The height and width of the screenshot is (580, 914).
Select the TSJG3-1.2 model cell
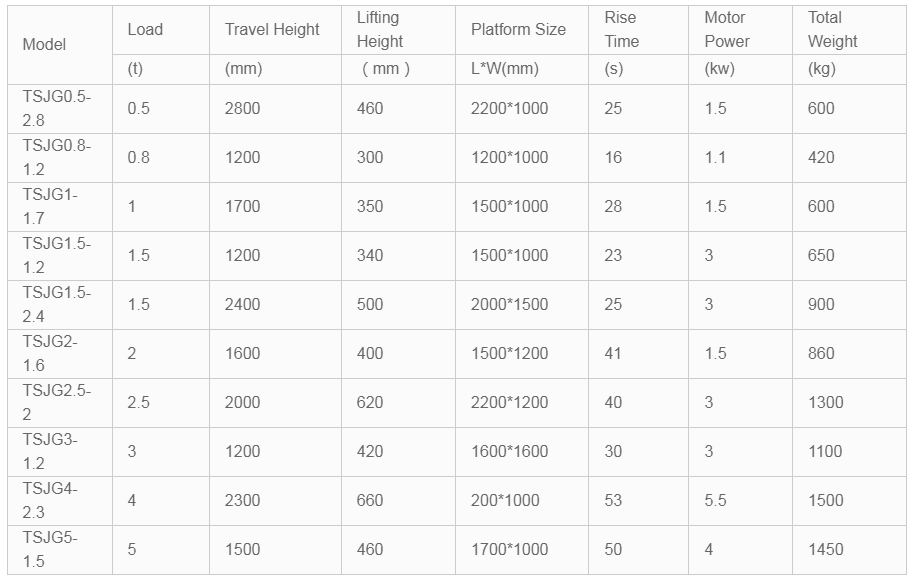pyautogui.click(x=60, y=452)
